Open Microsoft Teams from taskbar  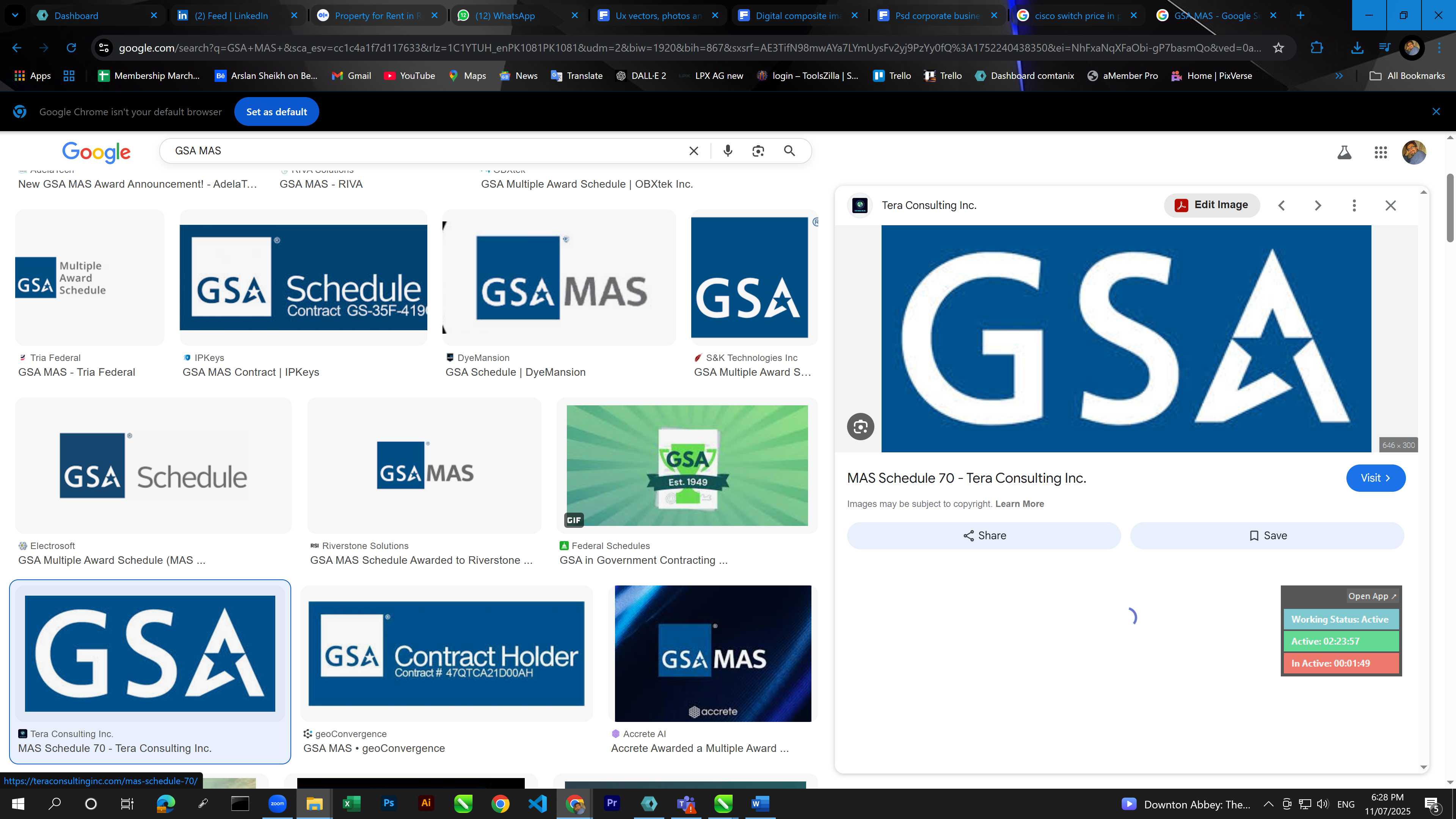tap(686, 803)
